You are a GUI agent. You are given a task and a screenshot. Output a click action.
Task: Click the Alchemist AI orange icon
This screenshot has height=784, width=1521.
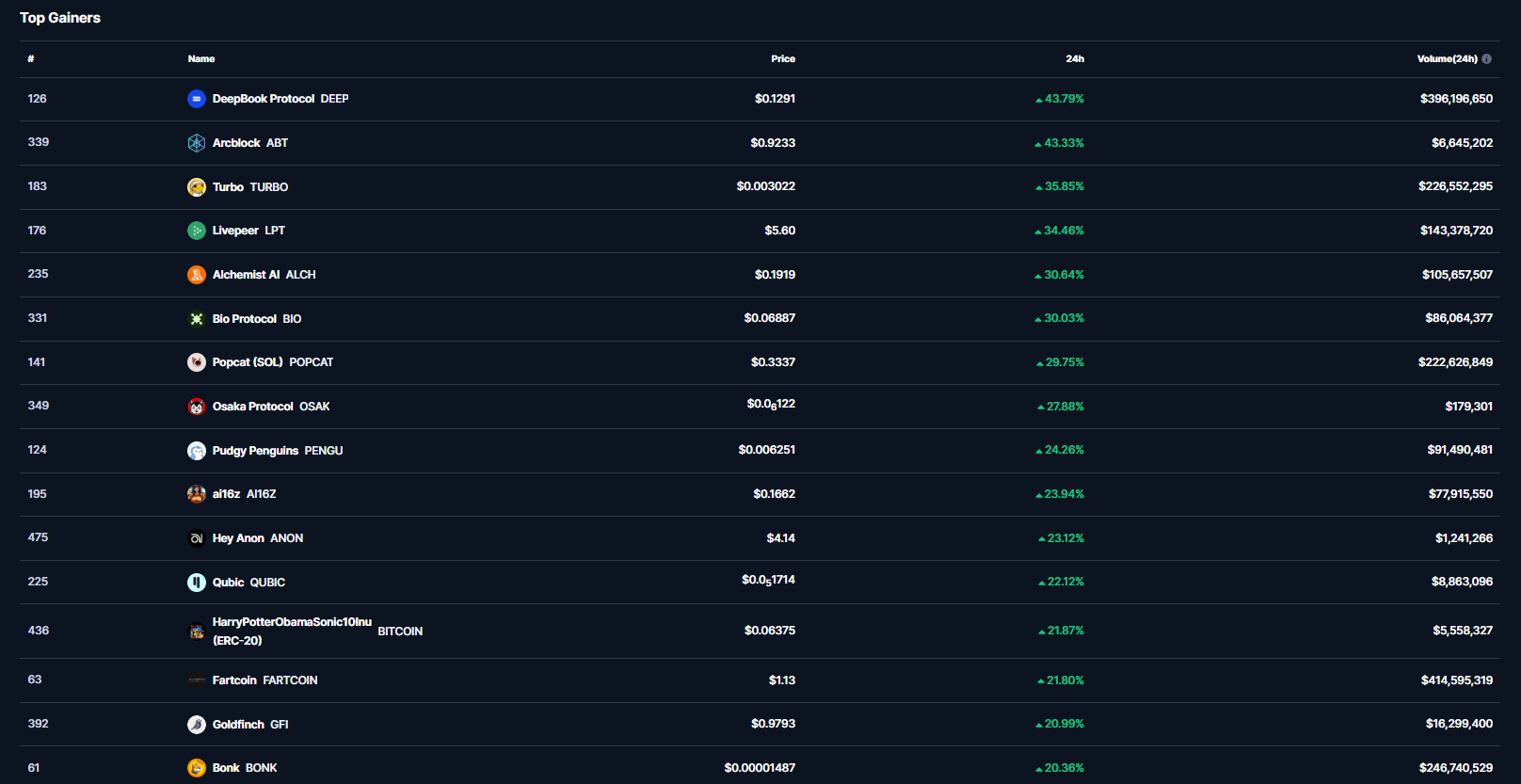coord(197,275)
